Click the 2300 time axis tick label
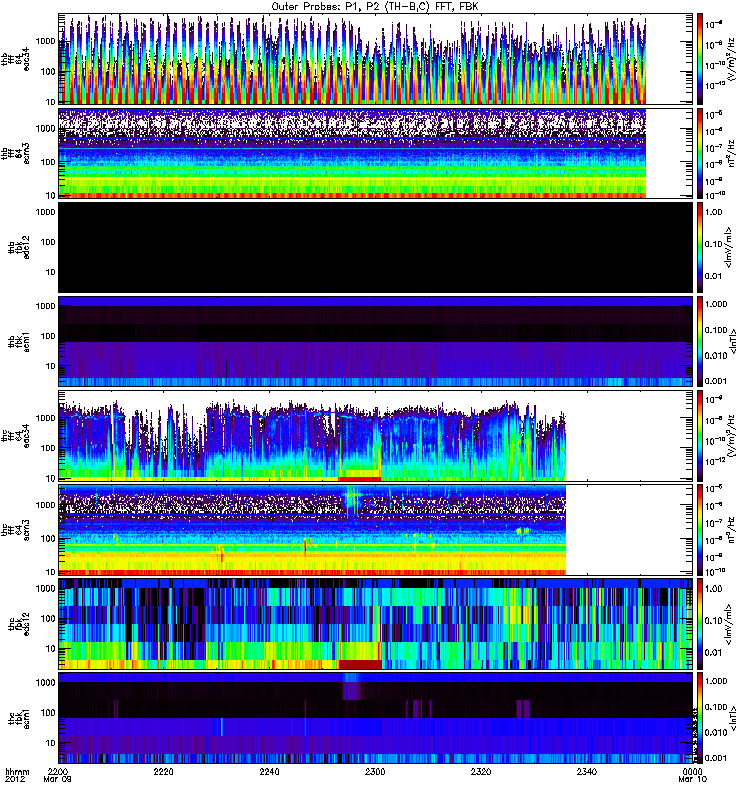This screenshot has width=750, height=800. click(375, 773)
